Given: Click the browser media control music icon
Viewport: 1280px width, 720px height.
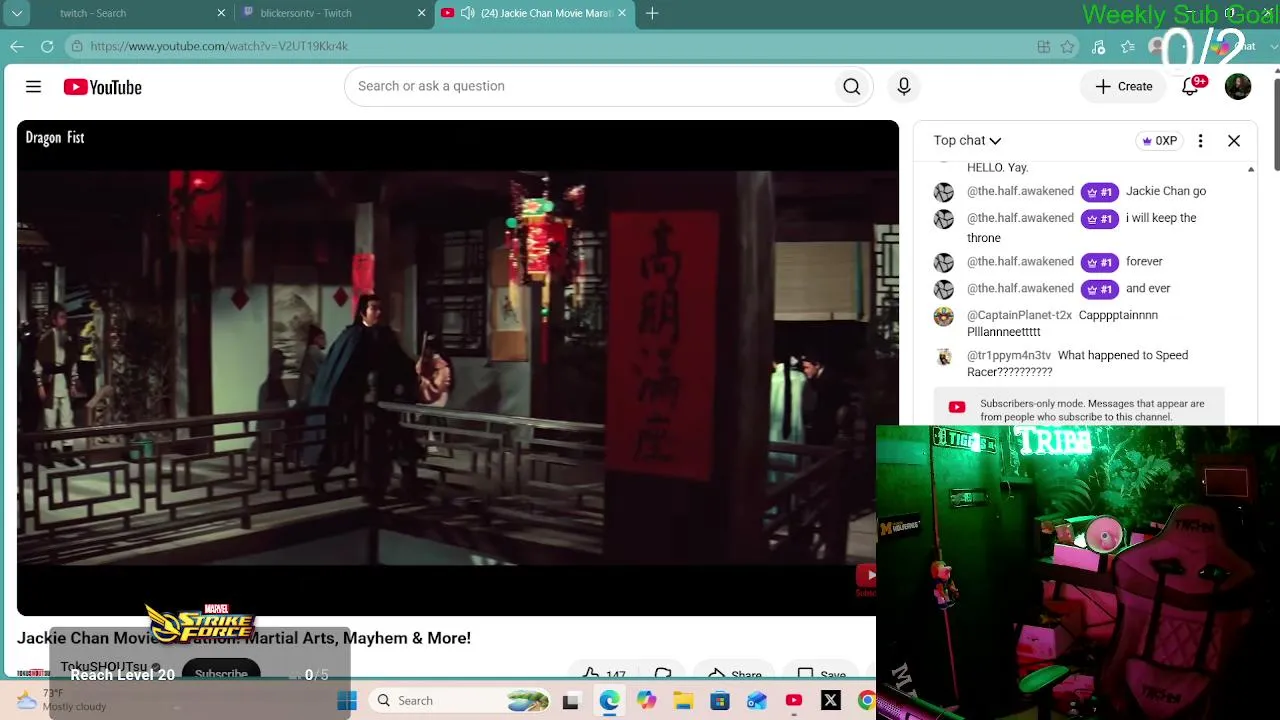Looking at the screenshot, I should click(x=1098, y=46).
